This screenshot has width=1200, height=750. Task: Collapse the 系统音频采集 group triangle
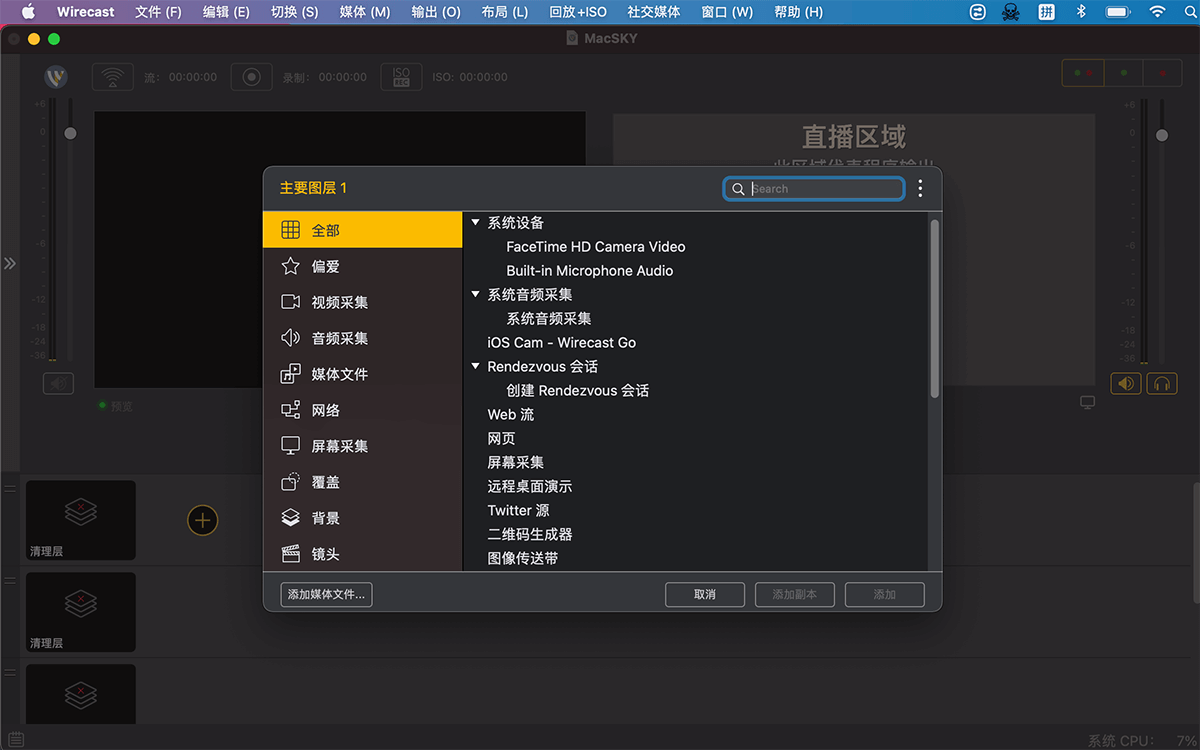476,294
